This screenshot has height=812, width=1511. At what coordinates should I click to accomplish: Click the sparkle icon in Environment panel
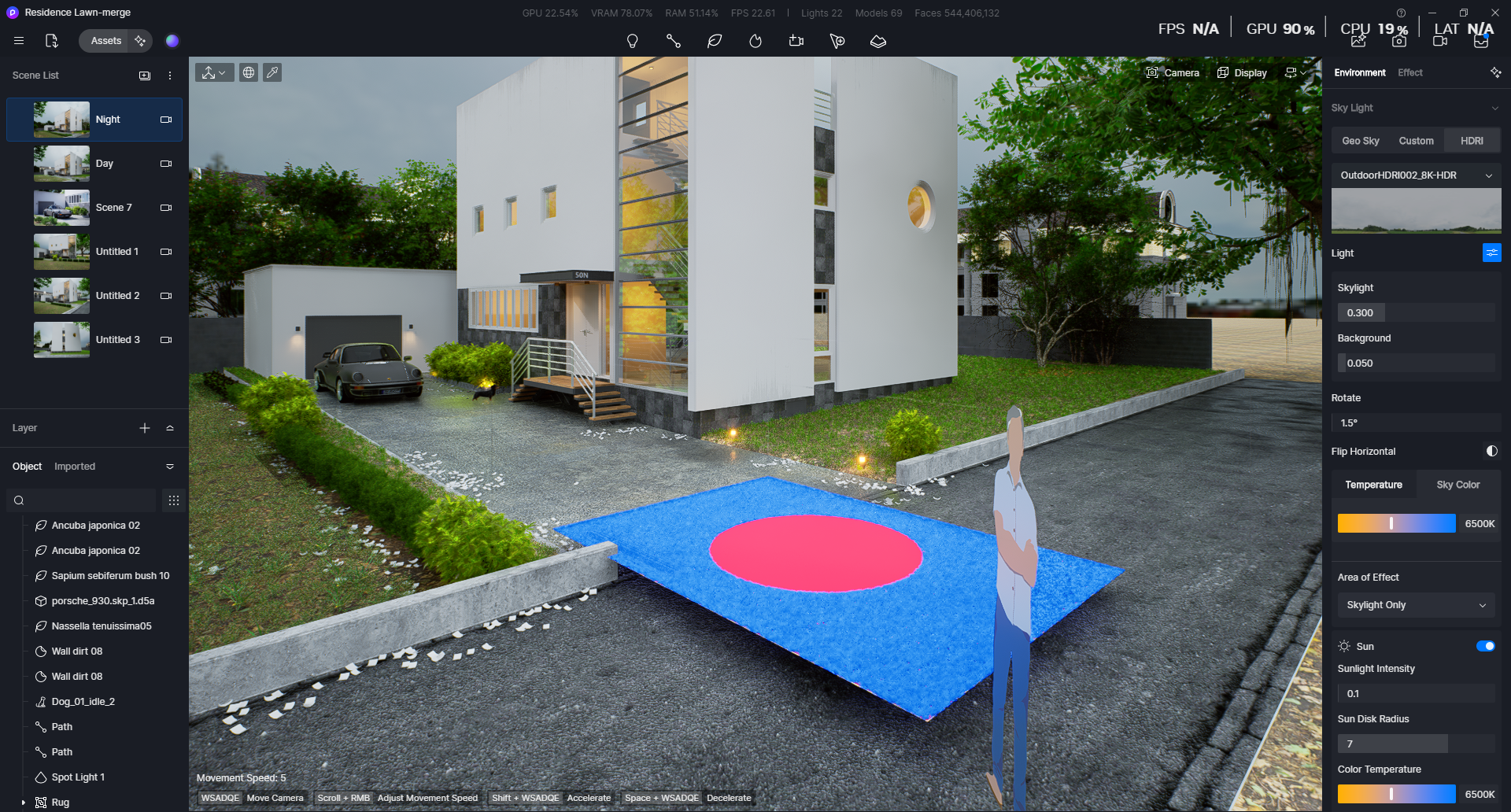coord(1495,72)
